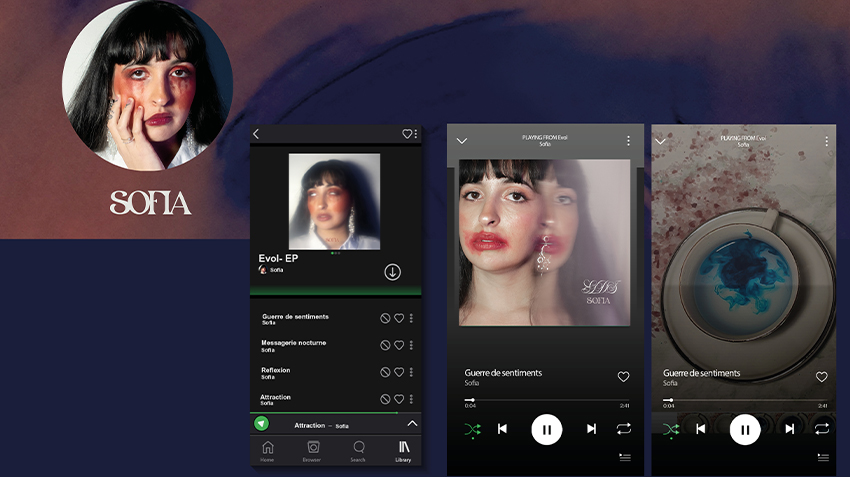Hide the Guerre de sentiments track in list
Screen dimensions: 850x477
click(x=385, y=318)
